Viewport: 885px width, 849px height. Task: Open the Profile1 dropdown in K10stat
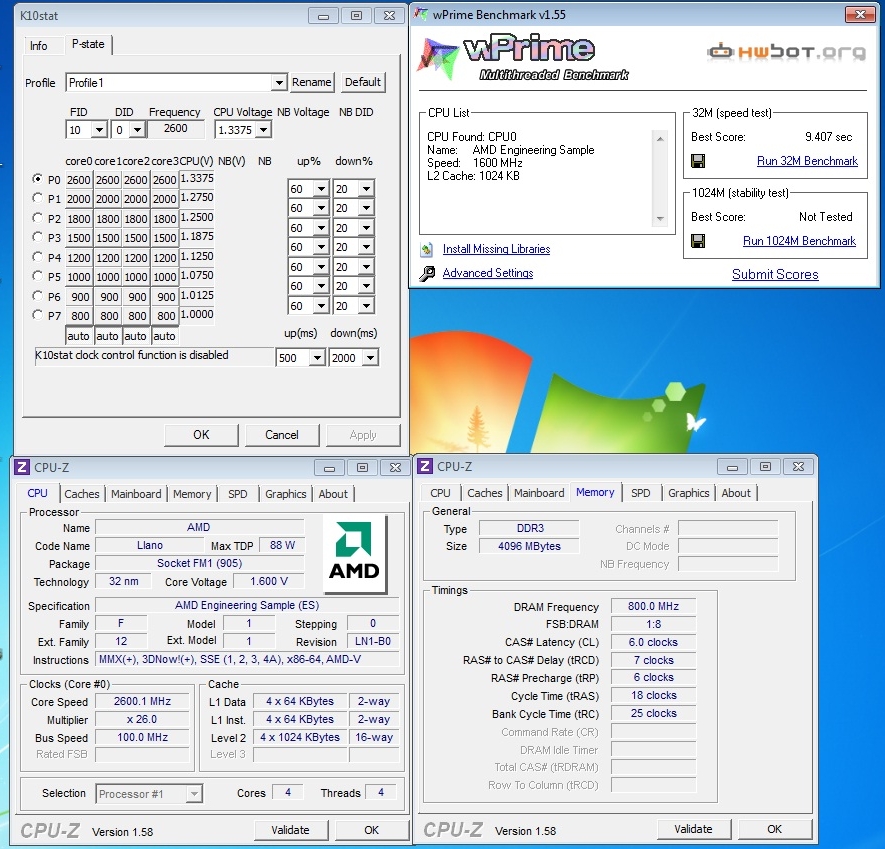pyautogui.click(x=279, y=83)
